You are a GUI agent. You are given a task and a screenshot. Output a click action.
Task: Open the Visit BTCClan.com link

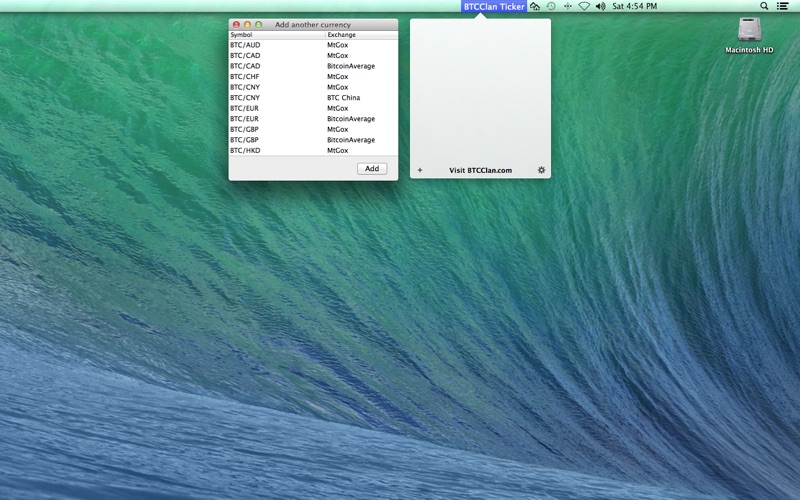[x=480, y=170]
